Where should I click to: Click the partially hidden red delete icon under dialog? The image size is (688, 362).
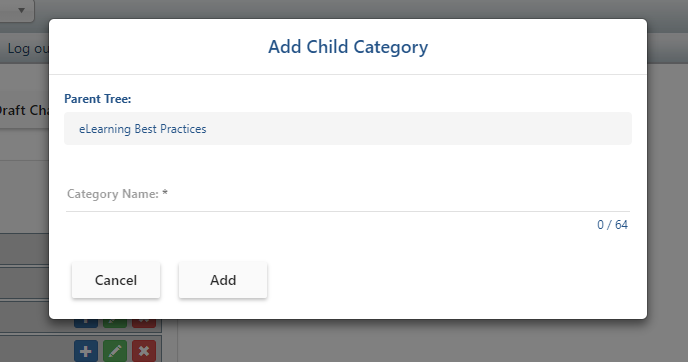tap(144, 323)
